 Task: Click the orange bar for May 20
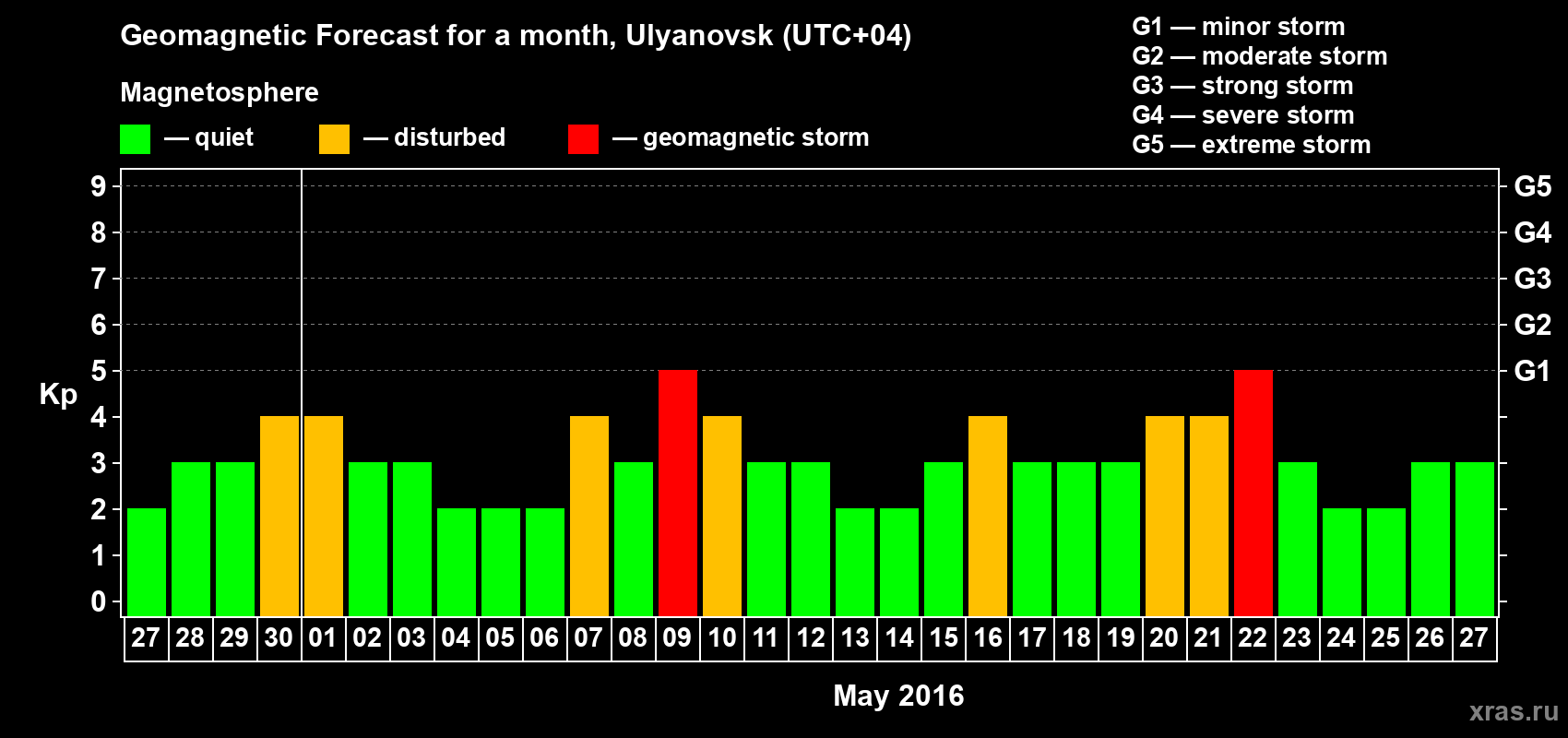pyautogui.click(x=1165, y=517)
